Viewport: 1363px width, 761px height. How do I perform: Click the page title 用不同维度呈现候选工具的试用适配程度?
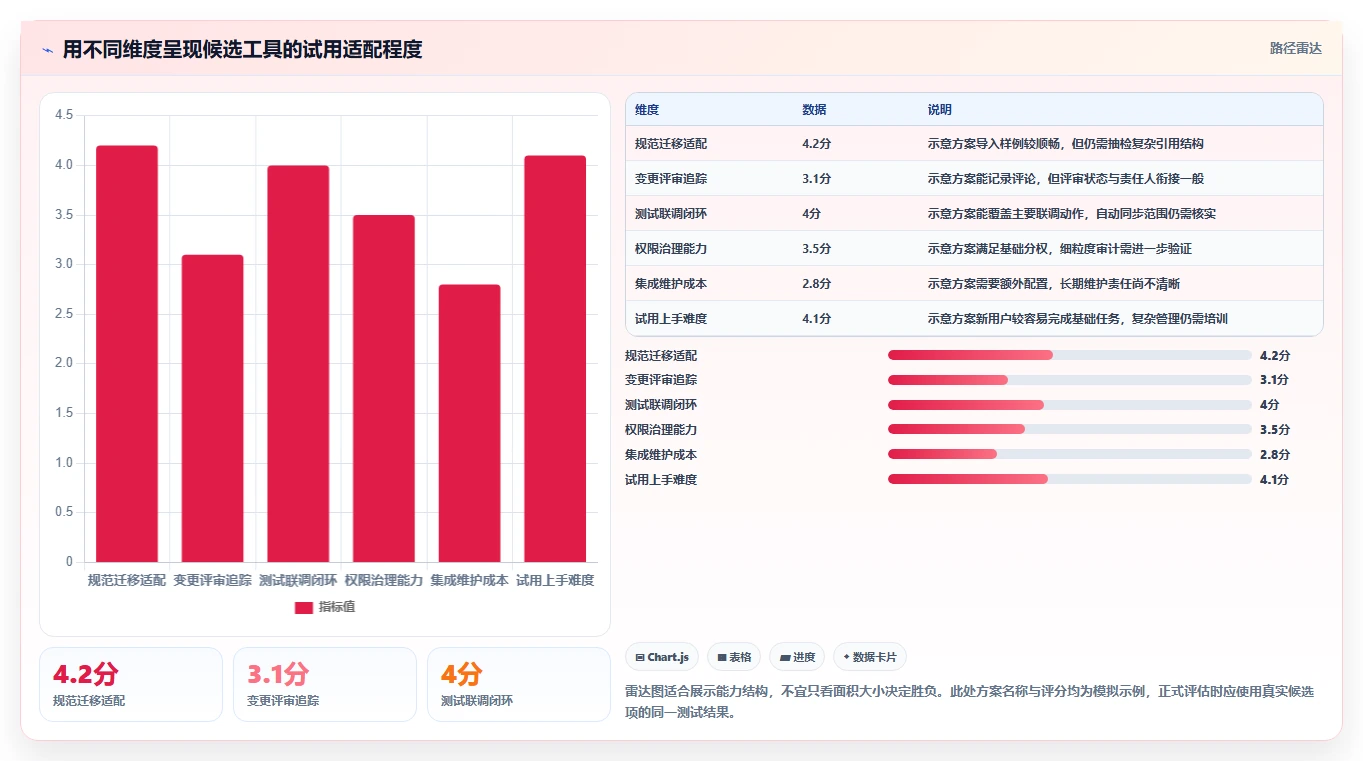click(x=242, y=49)
